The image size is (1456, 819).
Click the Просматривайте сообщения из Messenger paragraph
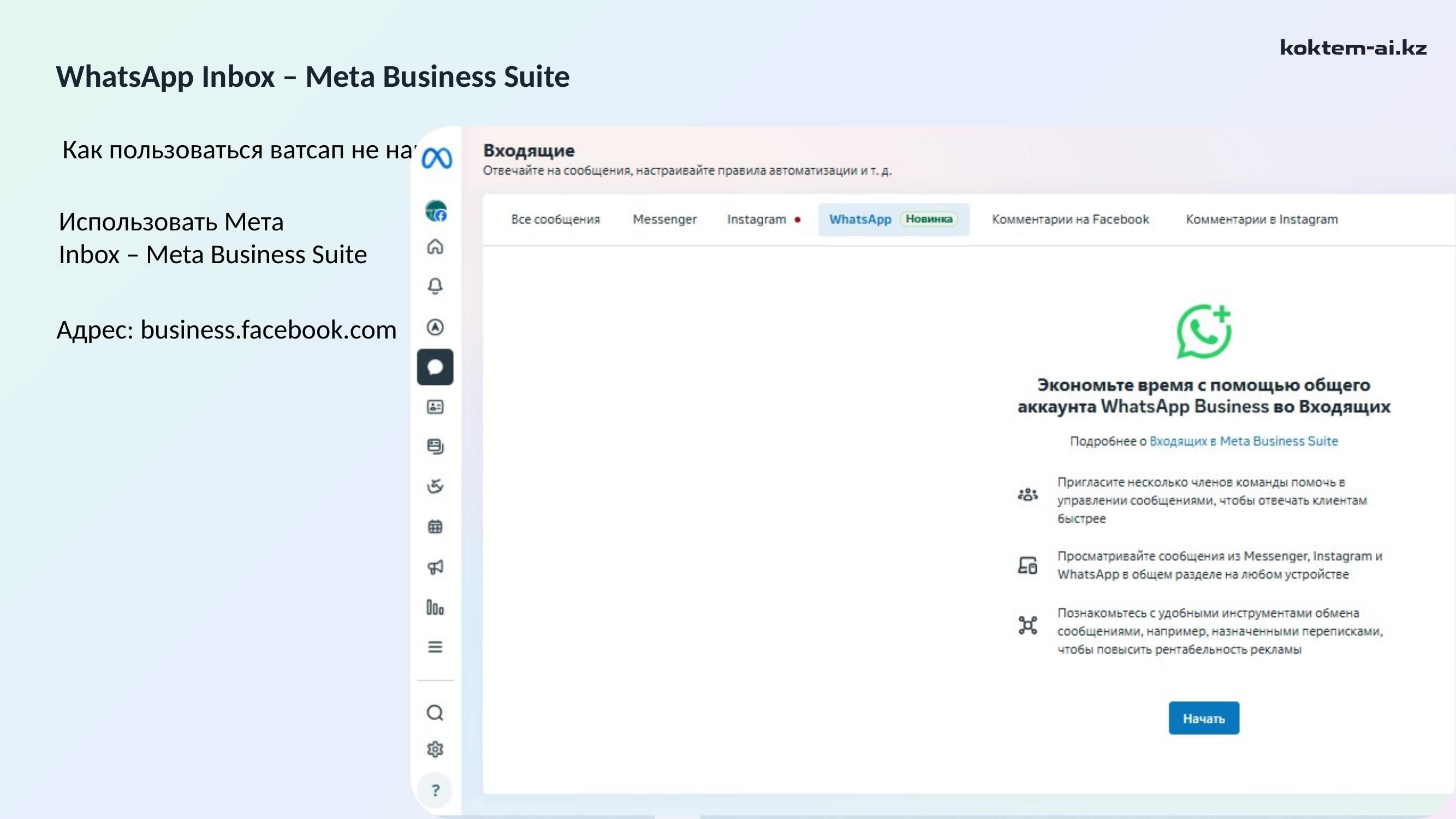pos(1220,565)
